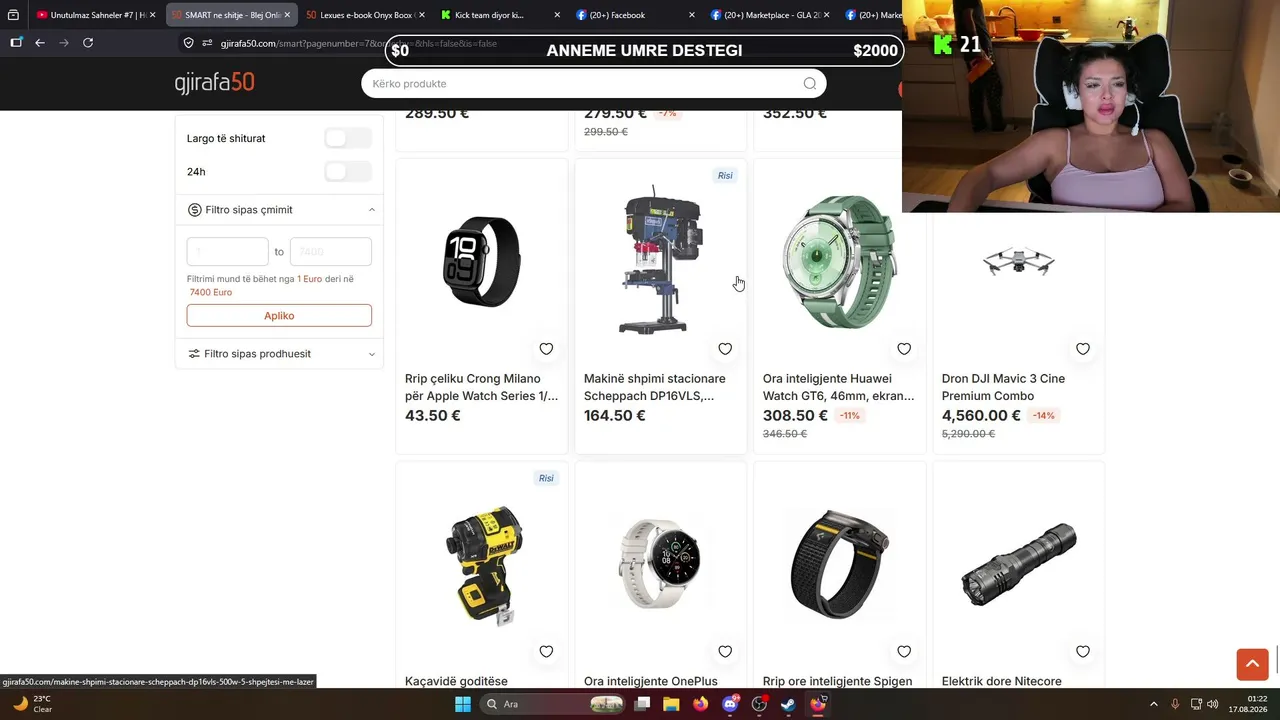
Task: Open the Lexues e-book Onyx Boox tab
Action: pyautogui.click(x=364, y=15)
